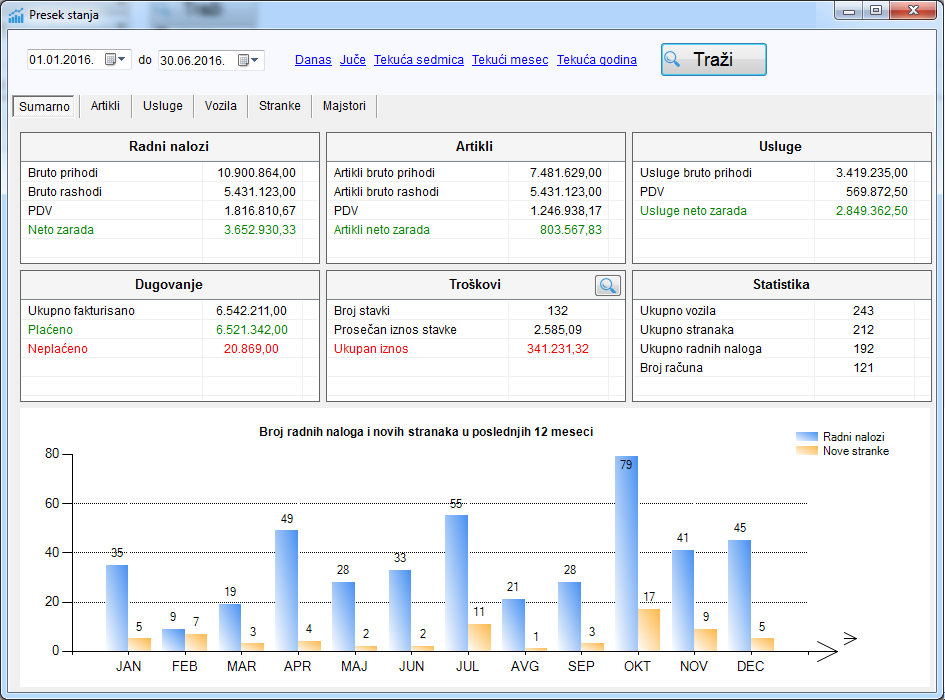945x700 pixels.
Task: Click the Usluge bruto prihodi value 3.419.235,00
Action: click(x=871, y=173)
